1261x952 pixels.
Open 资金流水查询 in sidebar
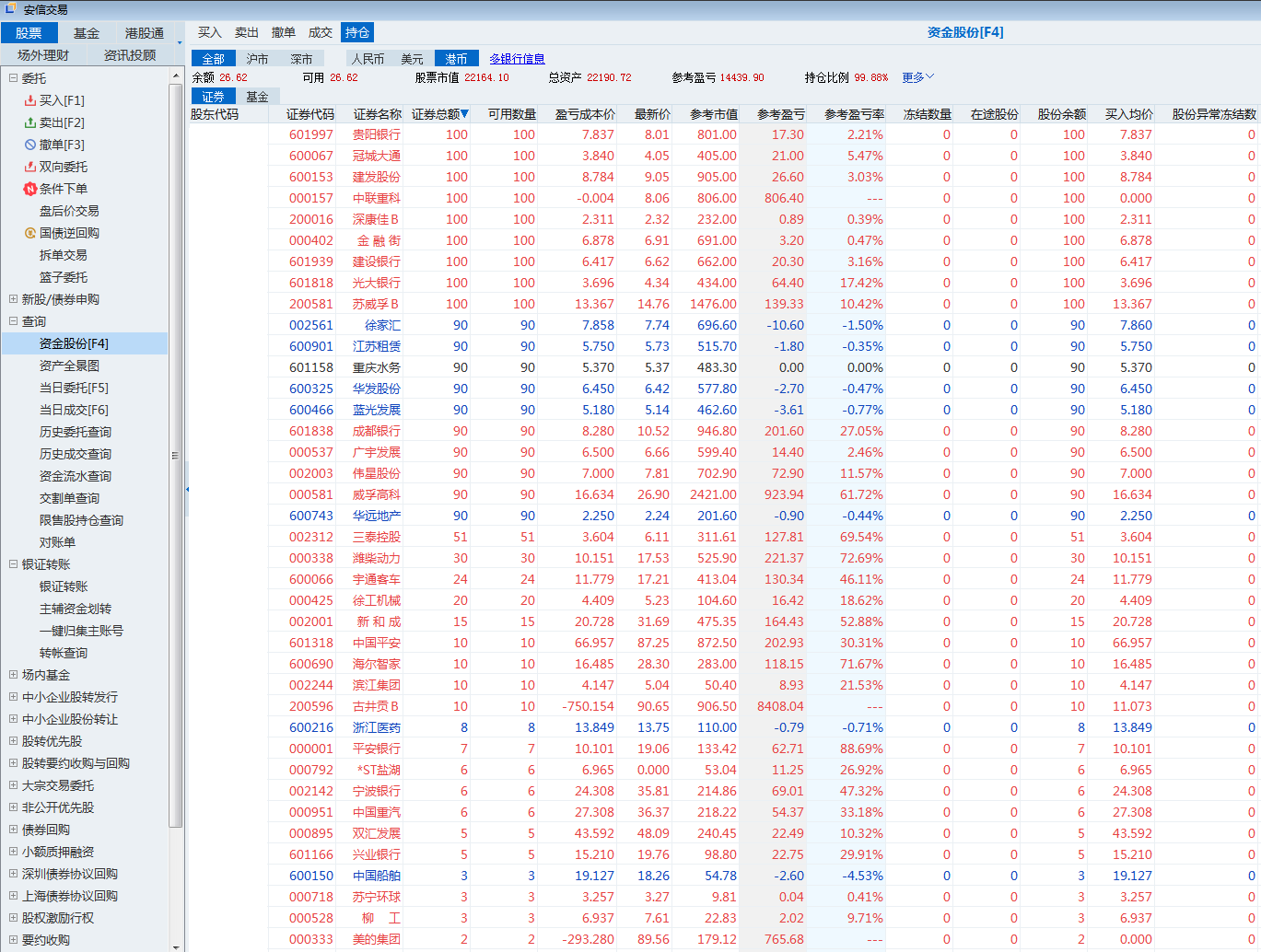(x=76, y=476)
